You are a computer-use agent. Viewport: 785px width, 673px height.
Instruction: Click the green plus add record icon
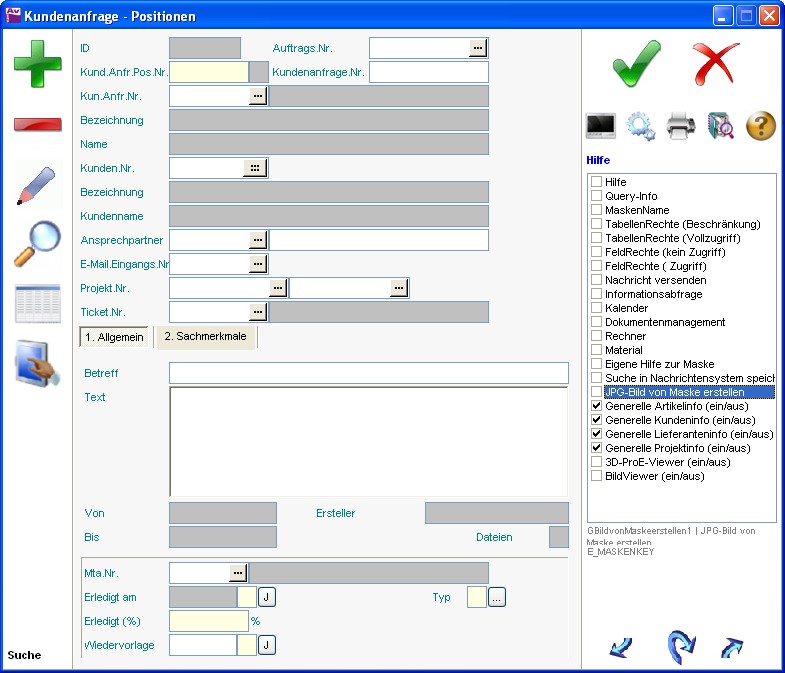tap(37, 63)
